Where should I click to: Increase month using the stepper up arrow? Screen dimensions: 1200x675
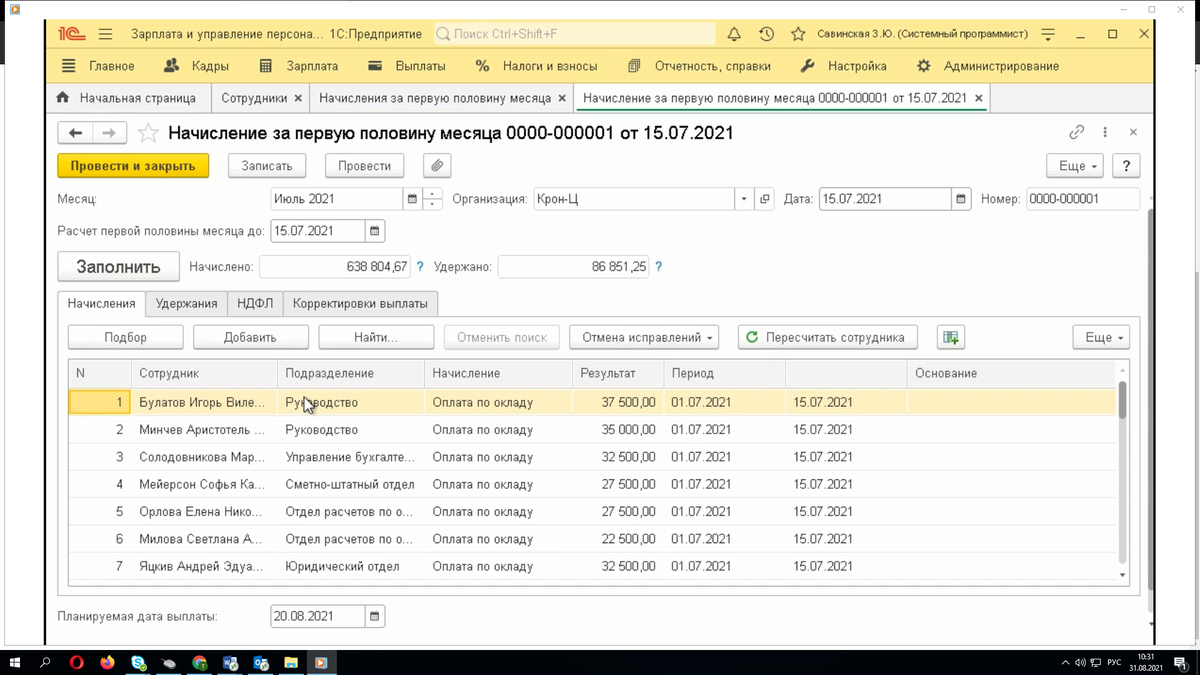pos(432,193)
